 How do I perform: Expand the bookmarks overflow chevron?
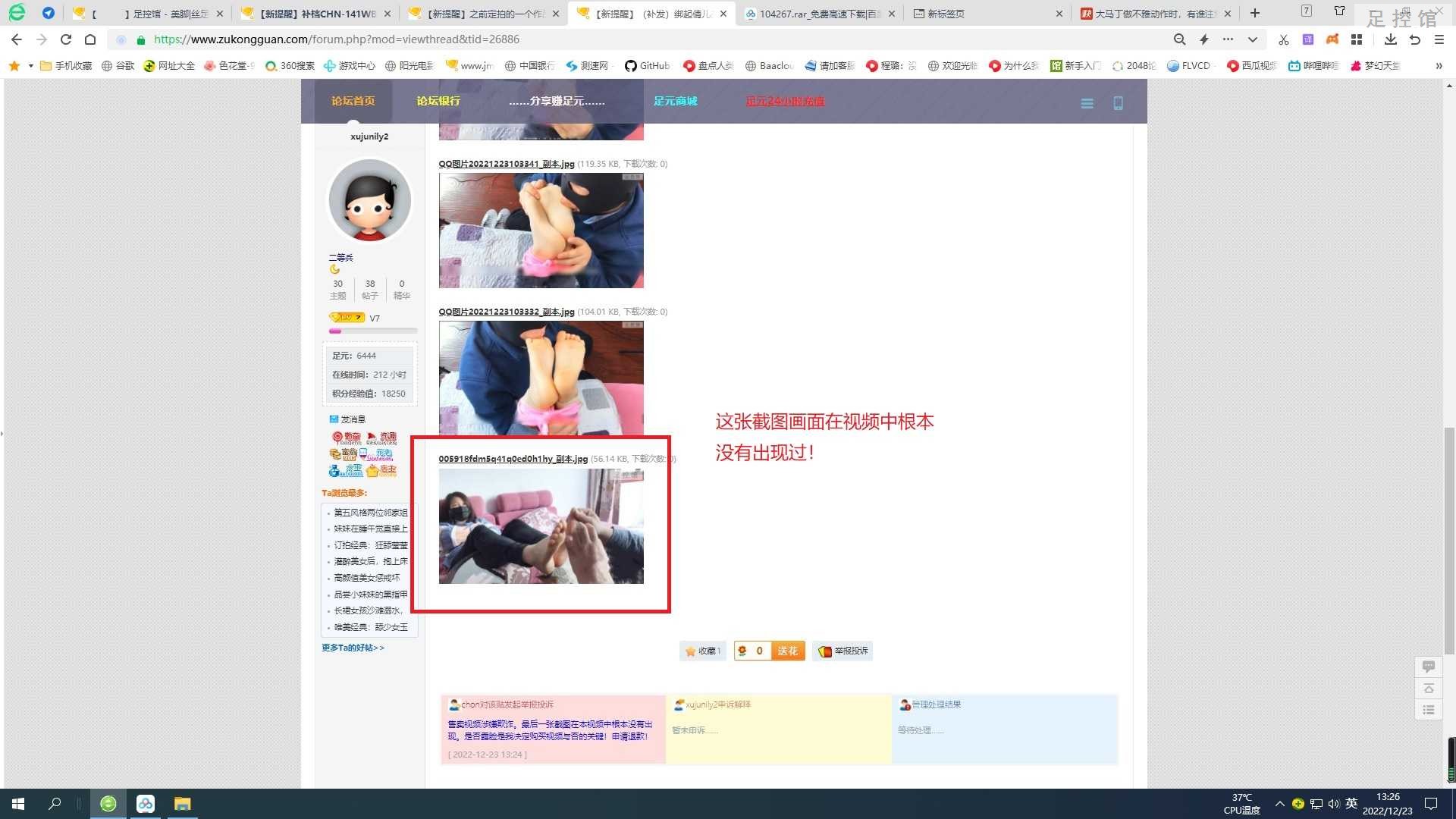click(1439, 66)
